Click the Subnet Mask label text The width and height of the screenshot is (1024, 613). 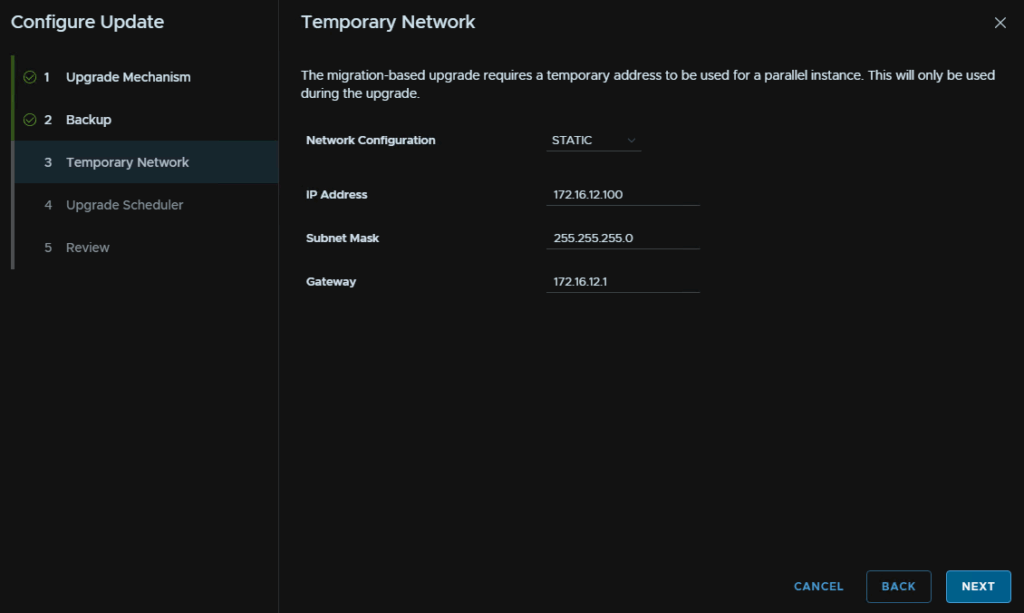342,238
